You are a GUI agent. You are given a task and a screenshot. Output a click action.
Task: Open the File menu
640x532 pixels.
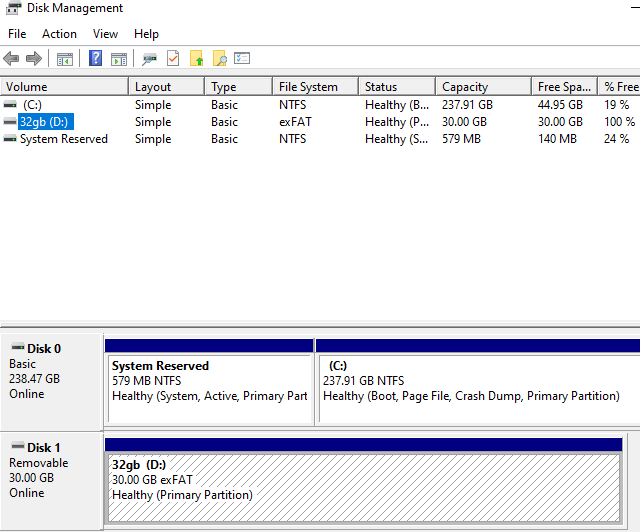click(17, 34)
